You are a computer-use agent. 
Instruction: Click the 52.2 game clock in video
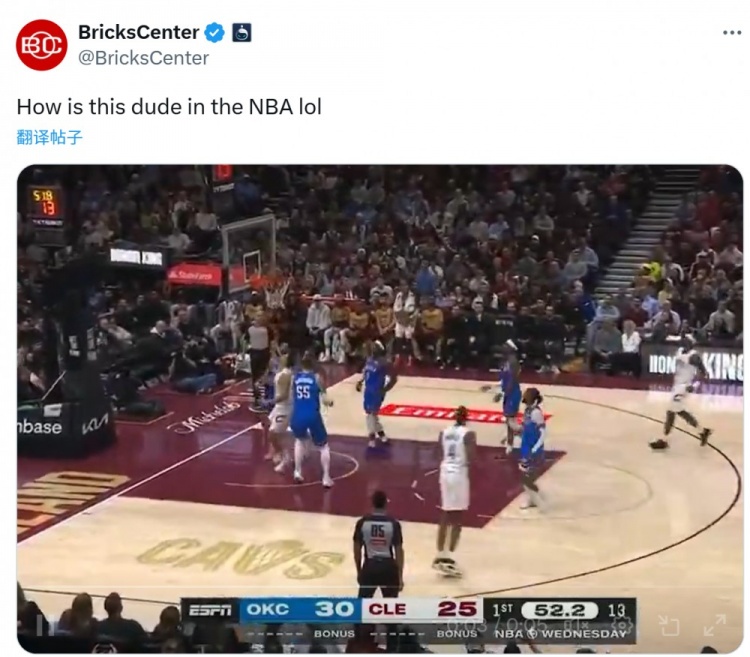(559, 610)
